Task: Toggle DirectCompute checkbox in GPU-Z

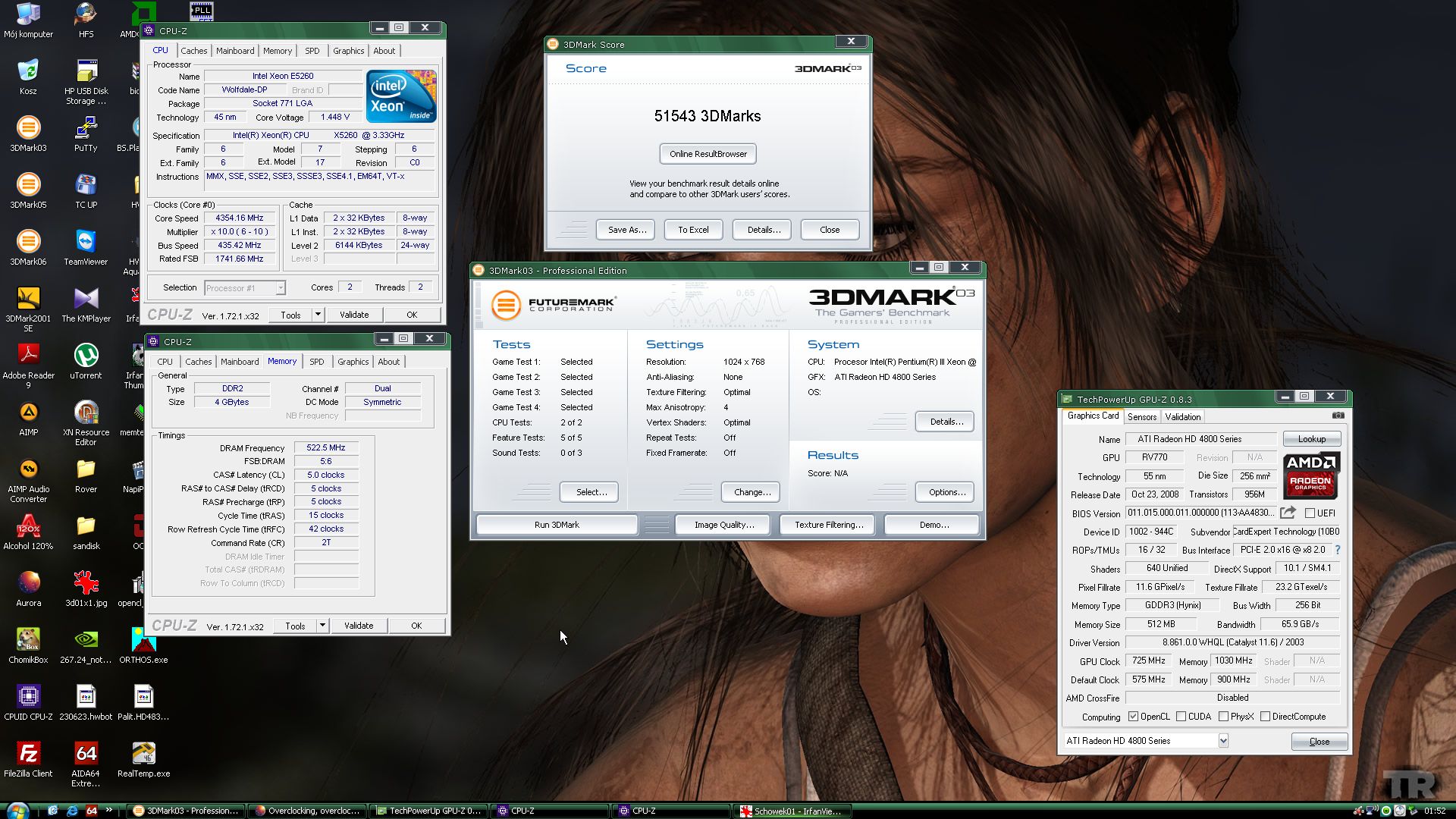Action: (1265, 717)
